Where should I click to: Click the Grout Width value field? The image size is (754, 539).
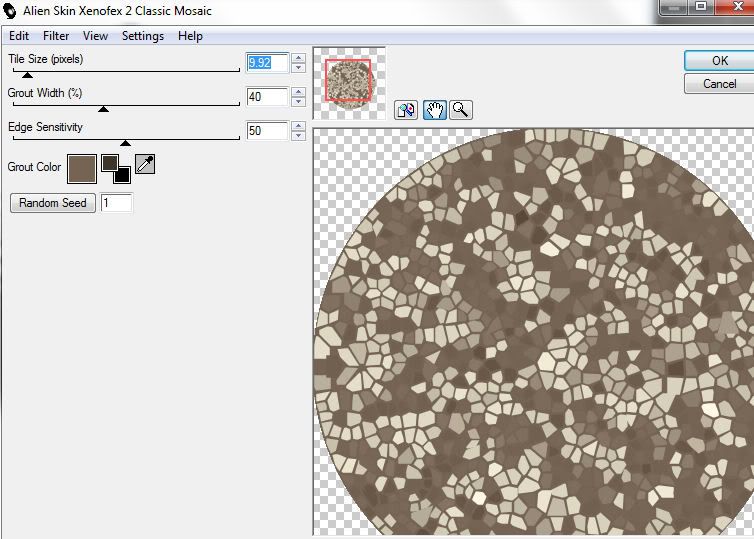pos(267,97)
